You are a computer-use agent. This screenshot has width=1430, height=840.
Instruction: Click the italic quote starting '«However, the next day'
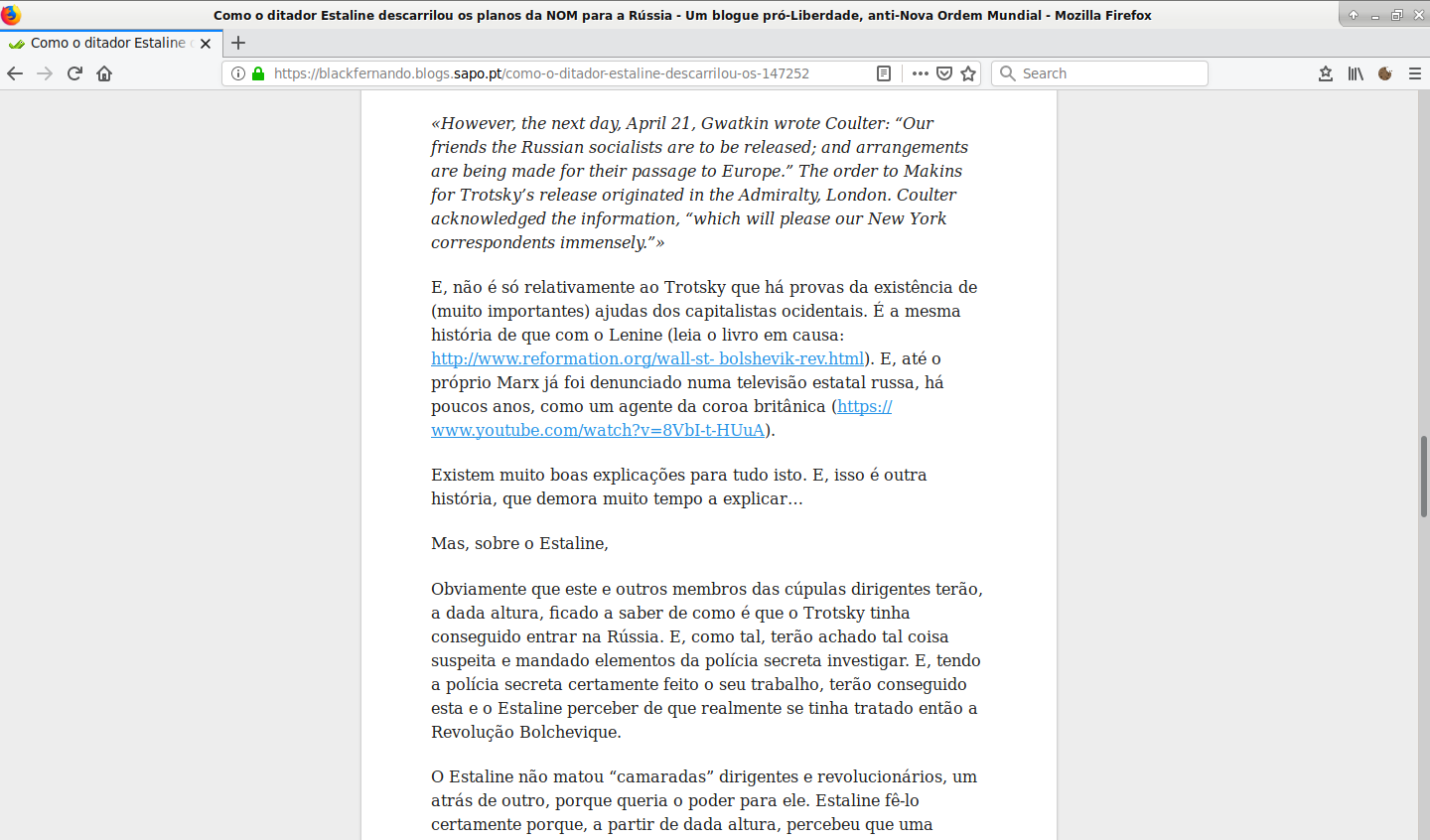point(699,183)
